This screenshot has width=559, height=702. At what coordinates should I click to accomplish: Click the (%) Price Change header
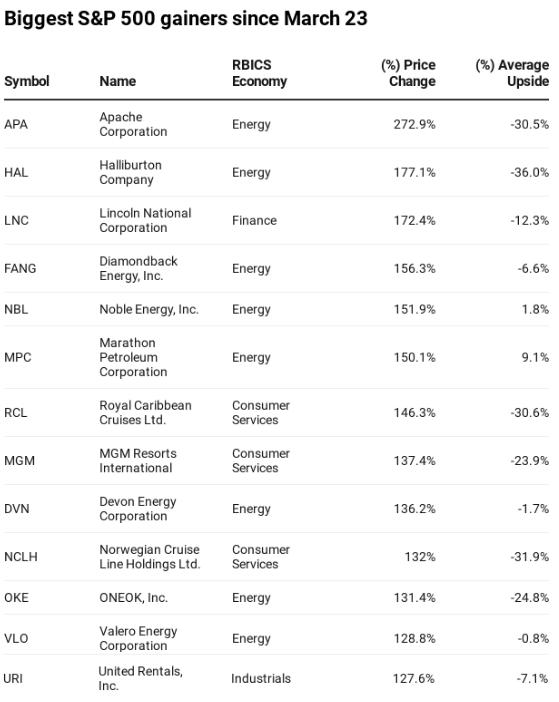(x=408, y=73)
